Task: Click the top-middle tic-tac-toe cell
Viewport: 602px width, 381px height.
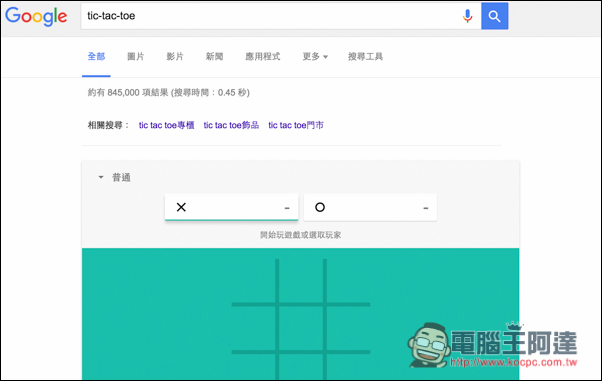Action: pos(301,280)
